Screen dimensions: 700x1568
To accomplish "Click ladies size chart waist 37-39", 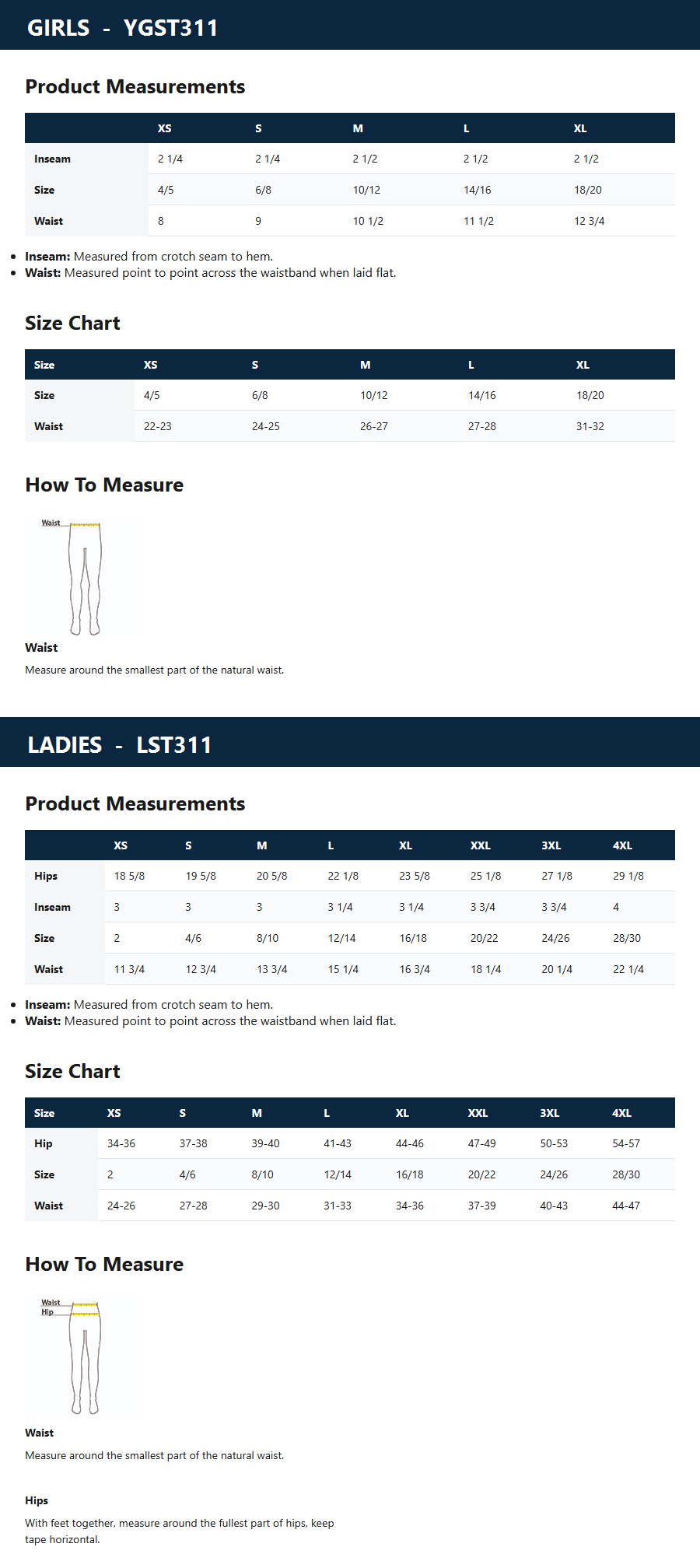I will point(482,1206).
